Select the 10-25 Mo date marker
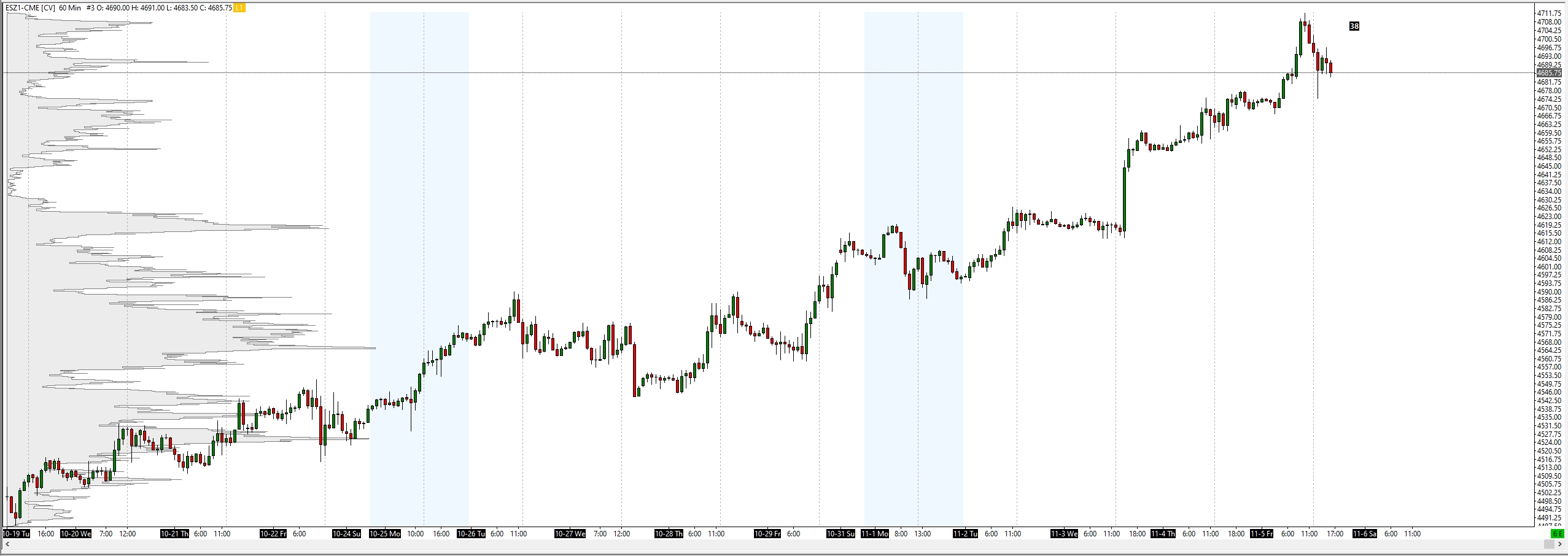Screen dimensions: 1568x556 (x=385, y=534)
